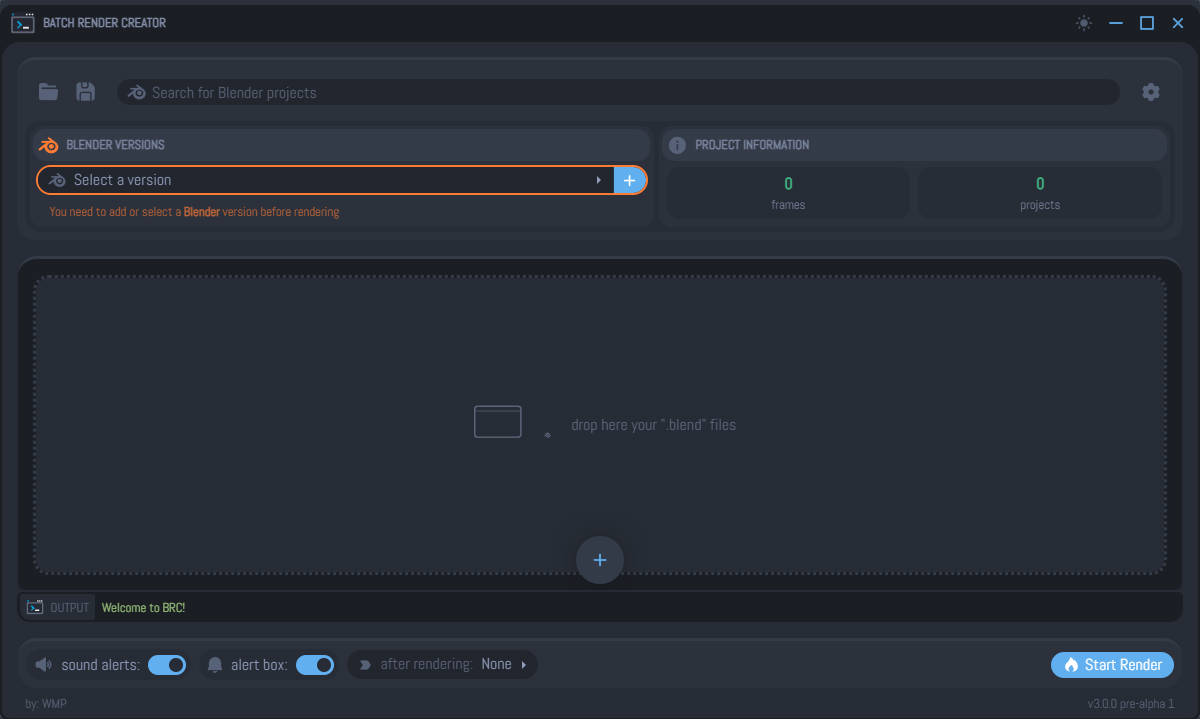
Task: Click the drop here .blend files text
Action: (x=653, y=425)
